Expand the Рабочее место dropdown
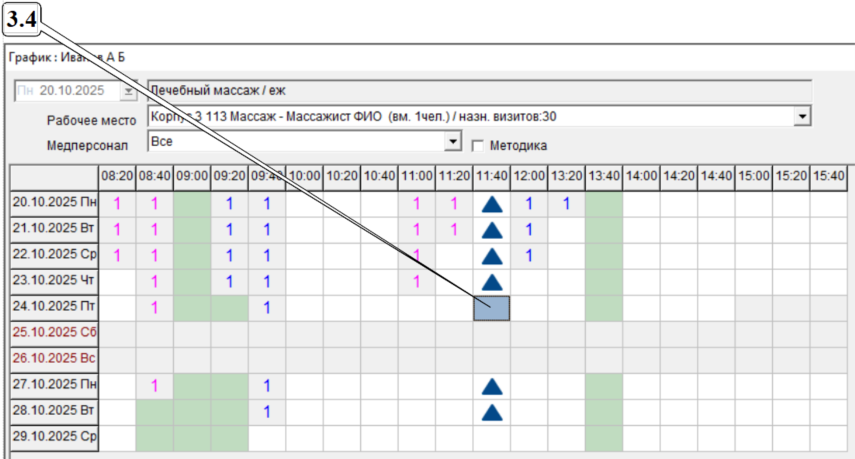Image resolution: width=855 pixels, height=459 pixels. (x=801, y=117)
